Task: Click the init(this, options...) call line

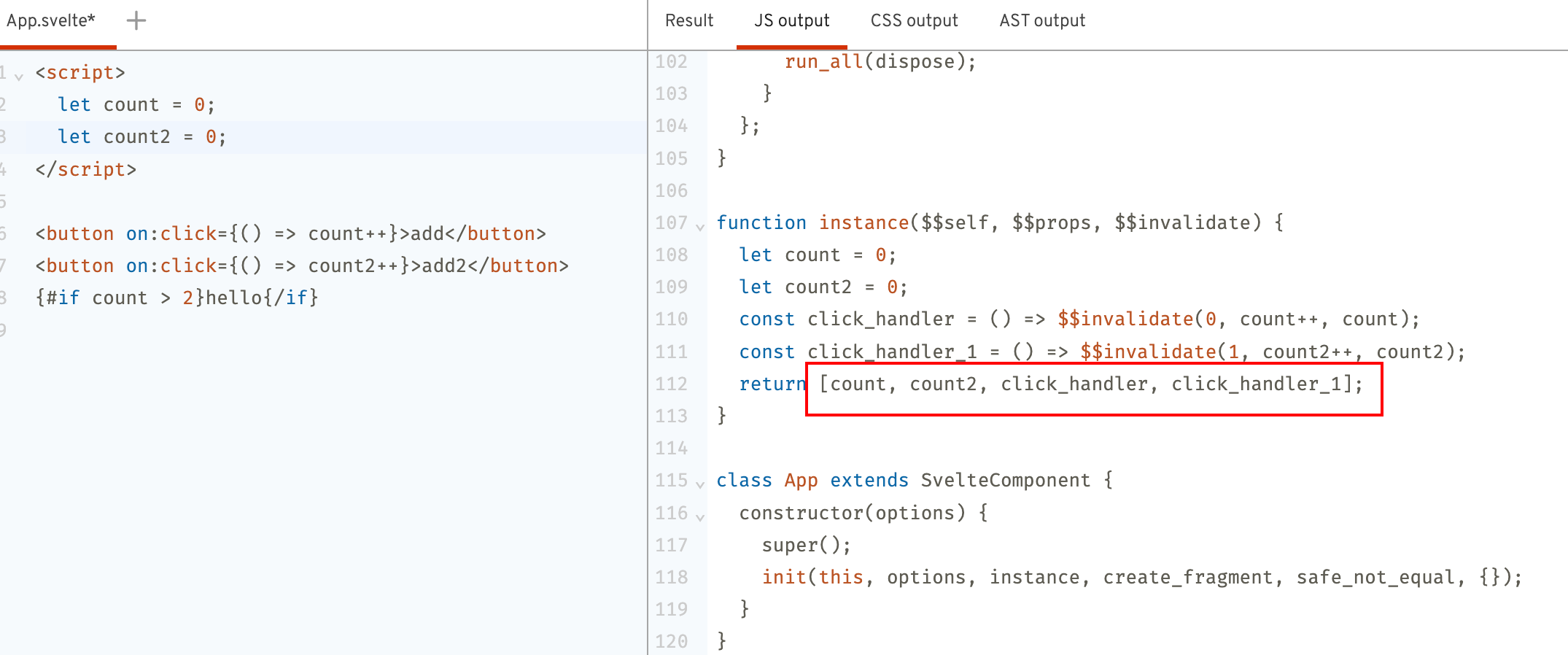Action: [1141, 578]
